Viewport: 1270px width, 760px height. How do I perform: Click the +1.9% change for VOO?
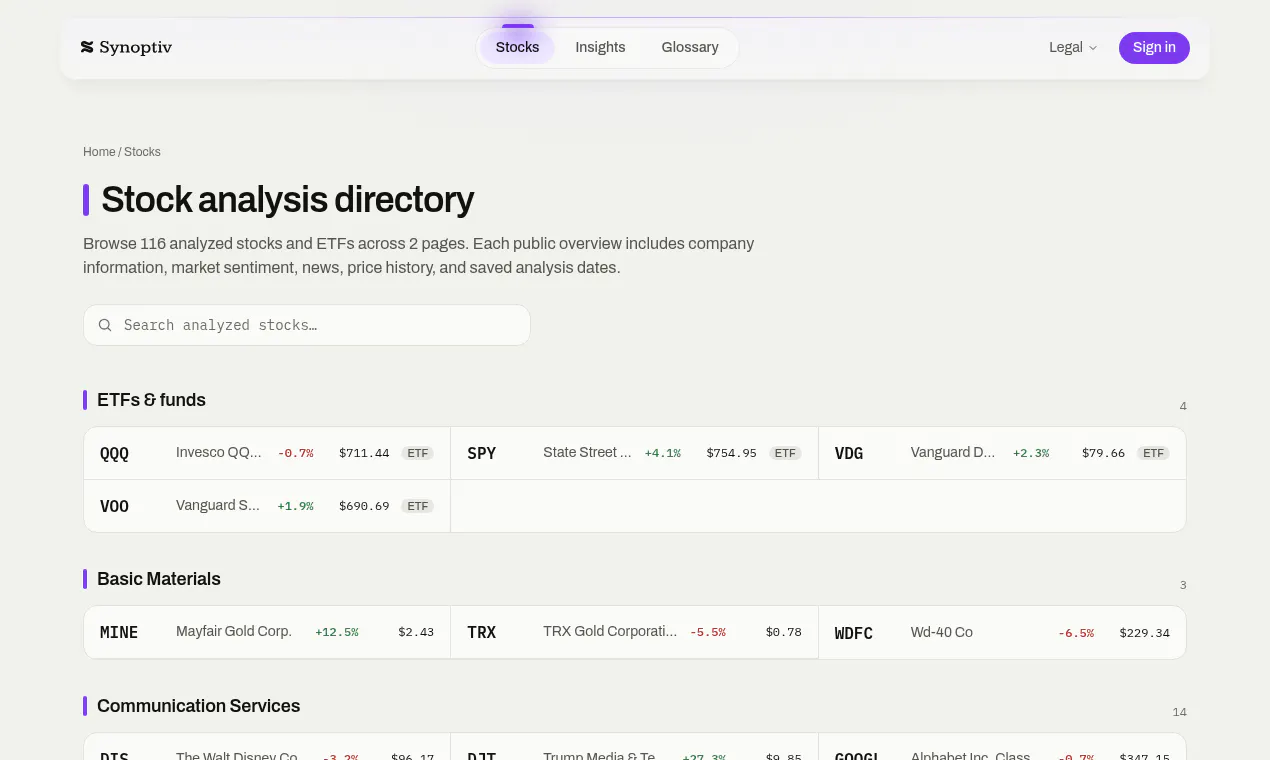coord(295,506)
